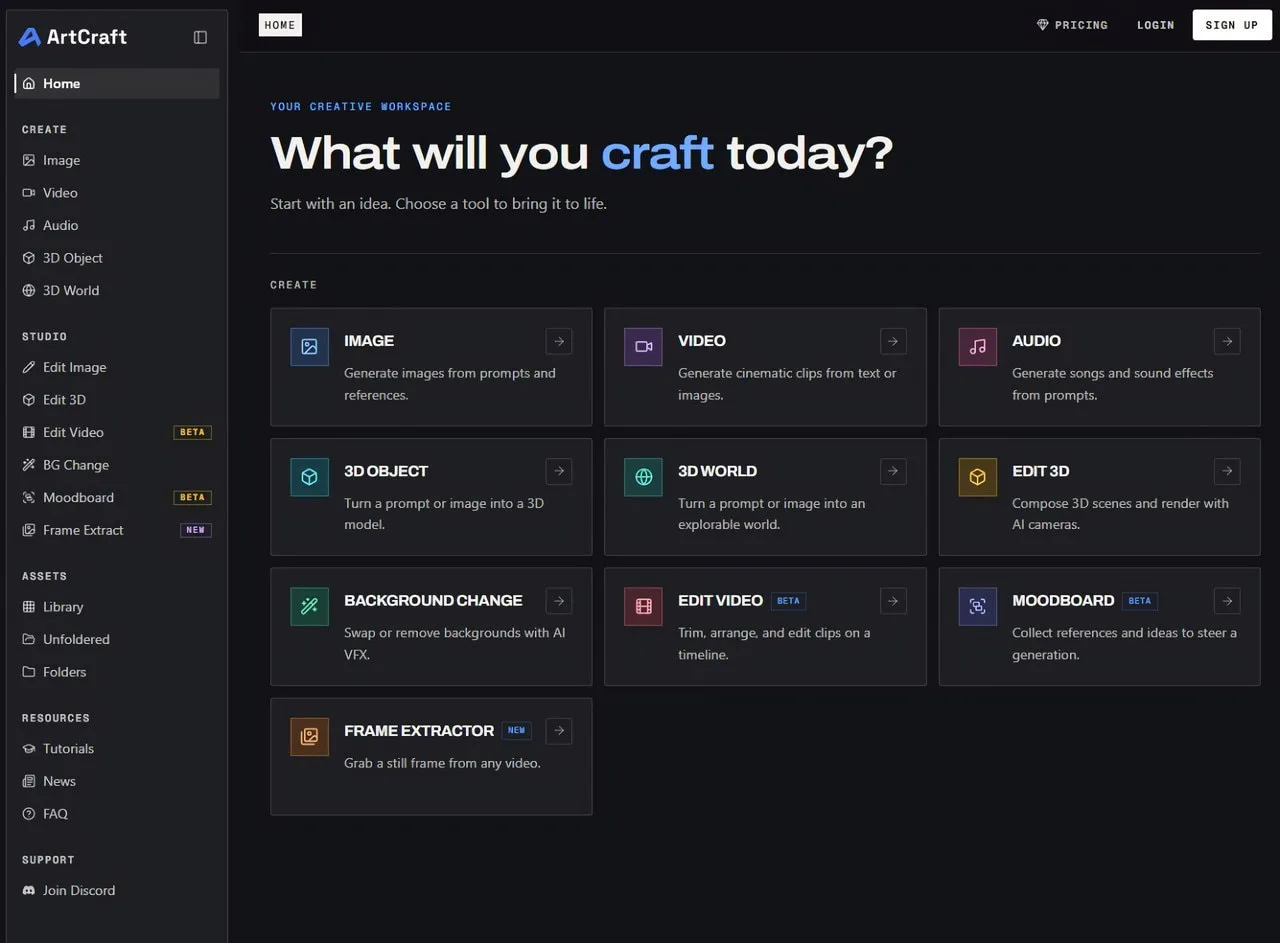
Task: Open the Image card's picture icon
Action: point(309,347)
